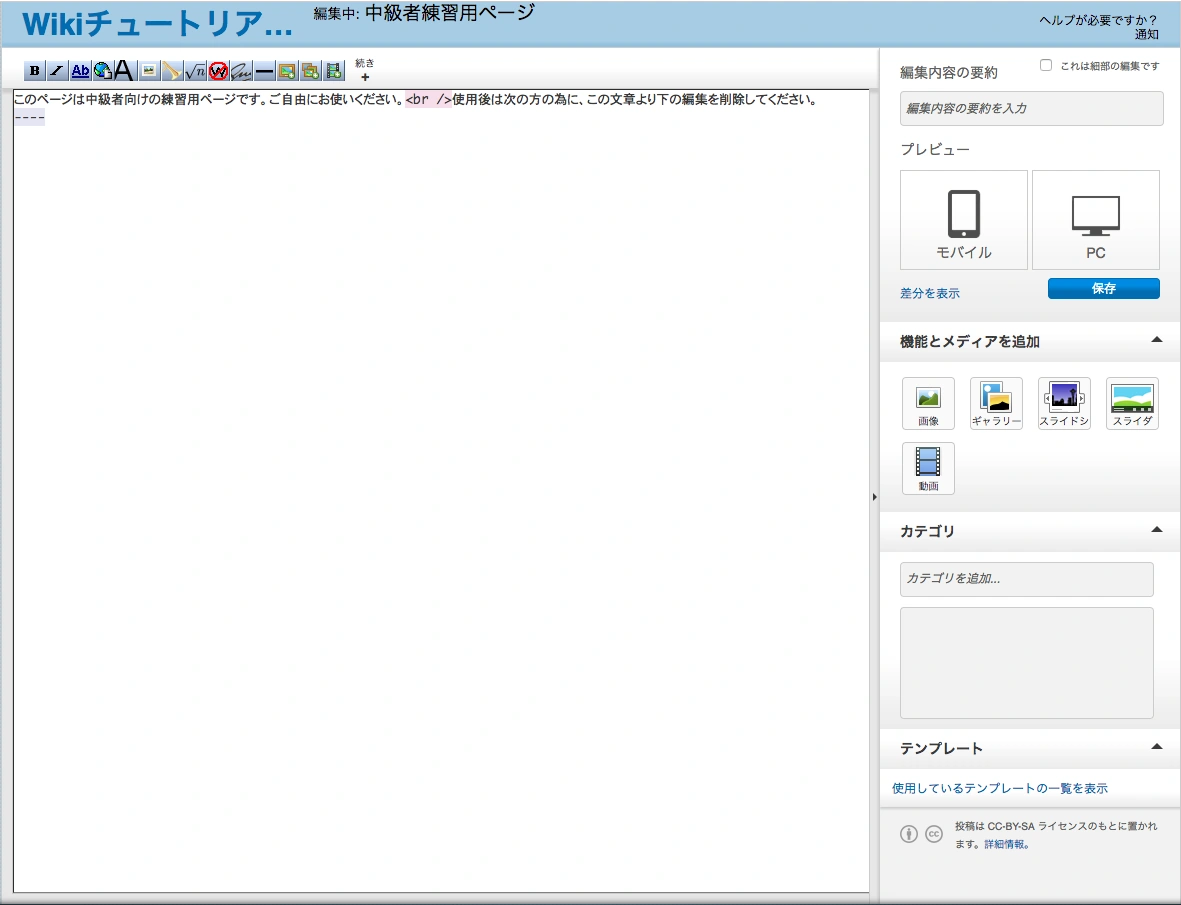Click inside the wikitext editing area
Image resolution: width=1181 pixels, height=905 pixels.
[x=441, y=489]
